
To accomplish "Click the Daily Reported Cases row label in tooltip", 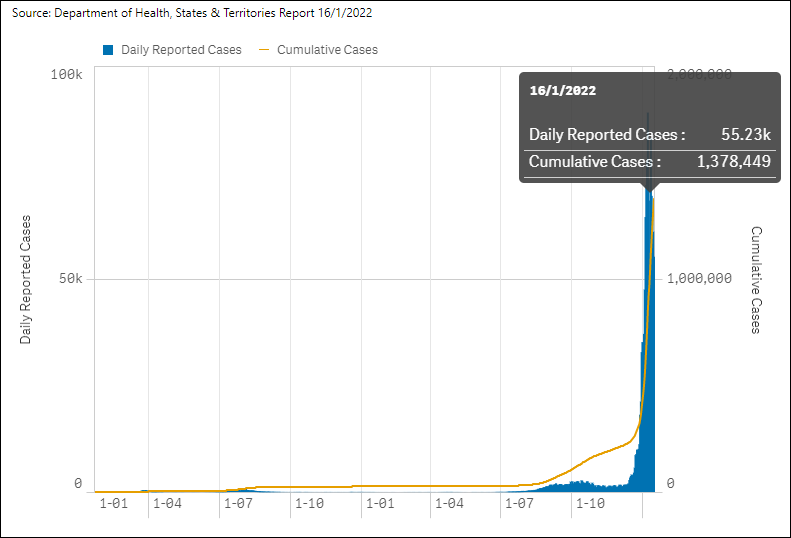I will click(607, 134).
